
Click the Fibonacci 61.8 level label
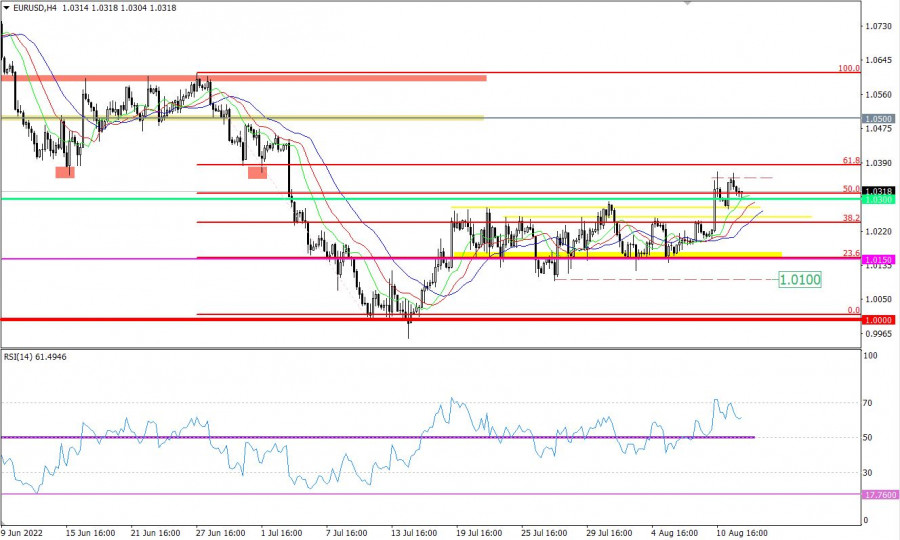pos(852,160)
